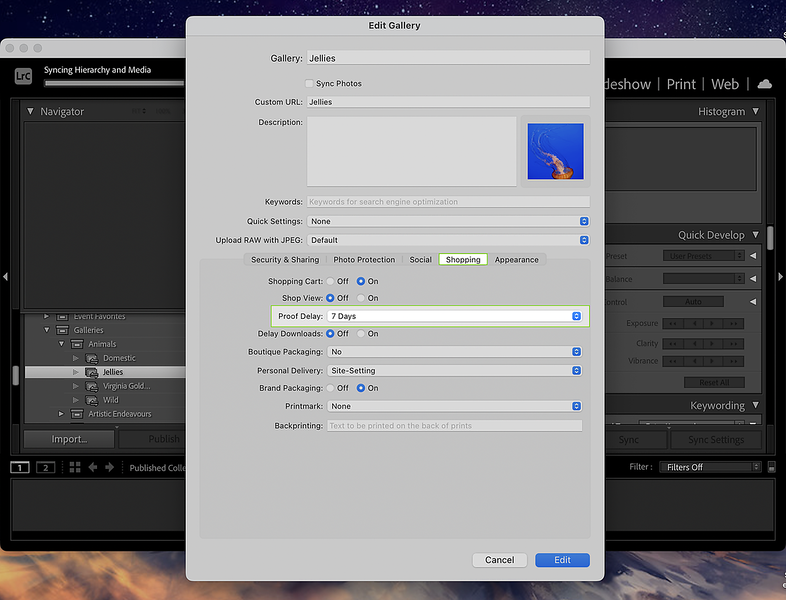Click the Jellies gallery collection icon
The height and width of the screenshot is (600, 786).
point(91,372)
